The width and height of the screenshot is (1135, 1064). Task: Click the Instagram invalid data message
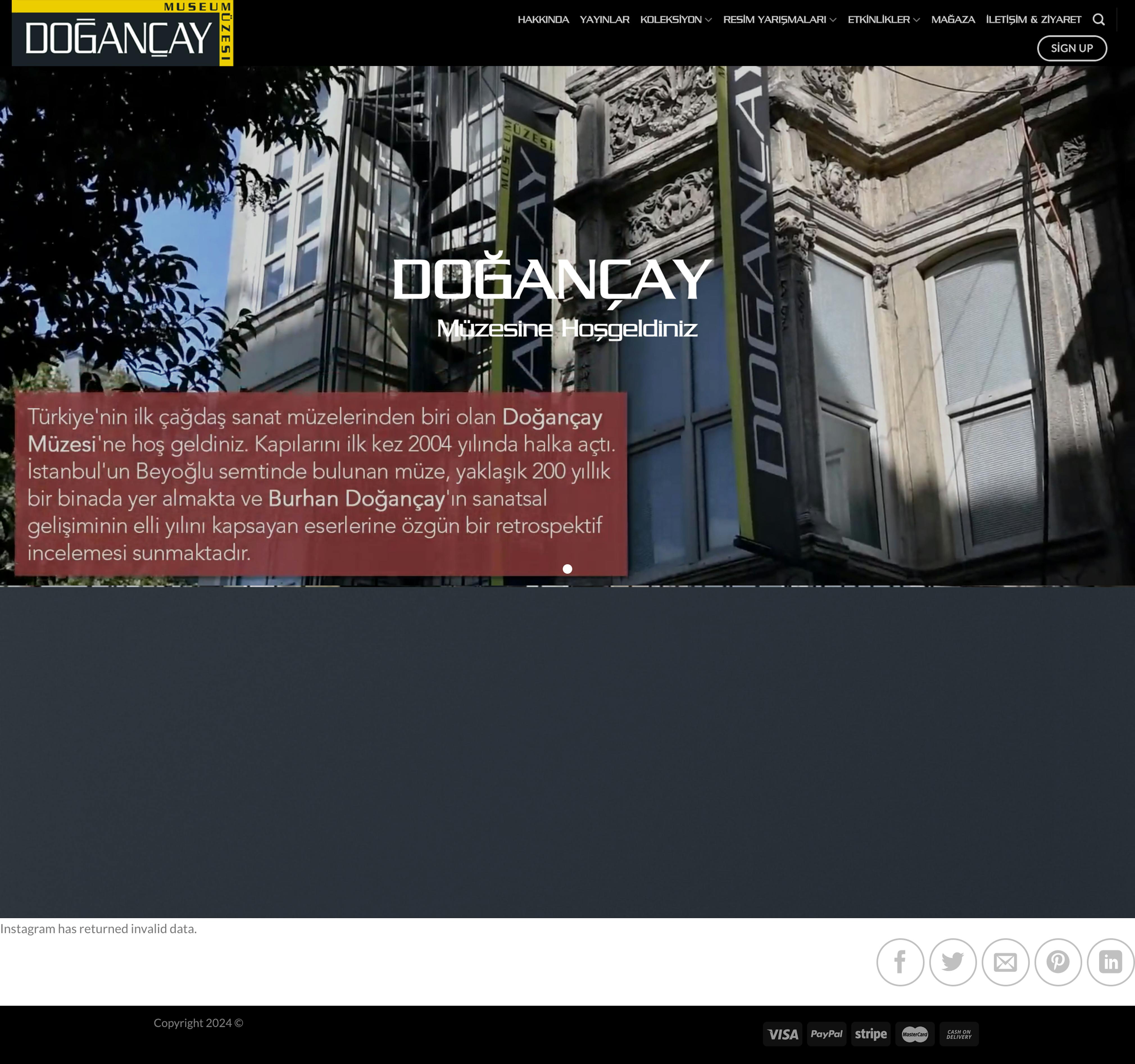(x=98, y=928)
